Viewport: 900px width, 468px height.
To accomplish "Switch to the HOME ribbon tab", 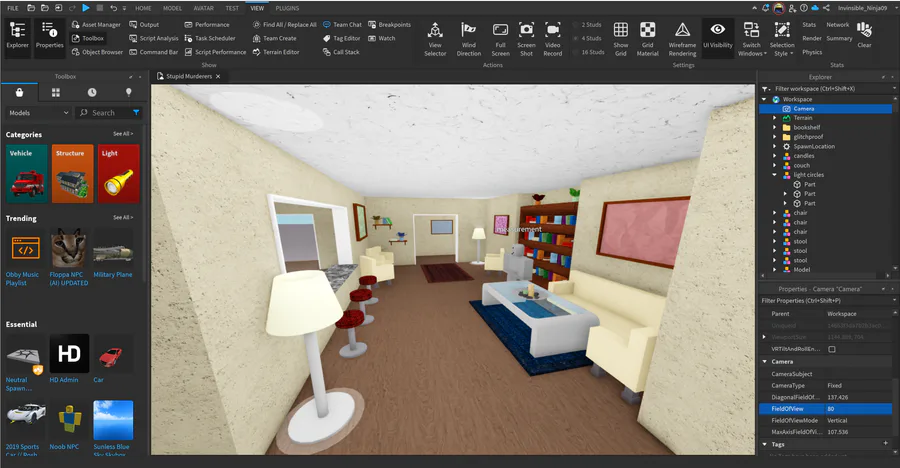I will [x=143, y=8].
